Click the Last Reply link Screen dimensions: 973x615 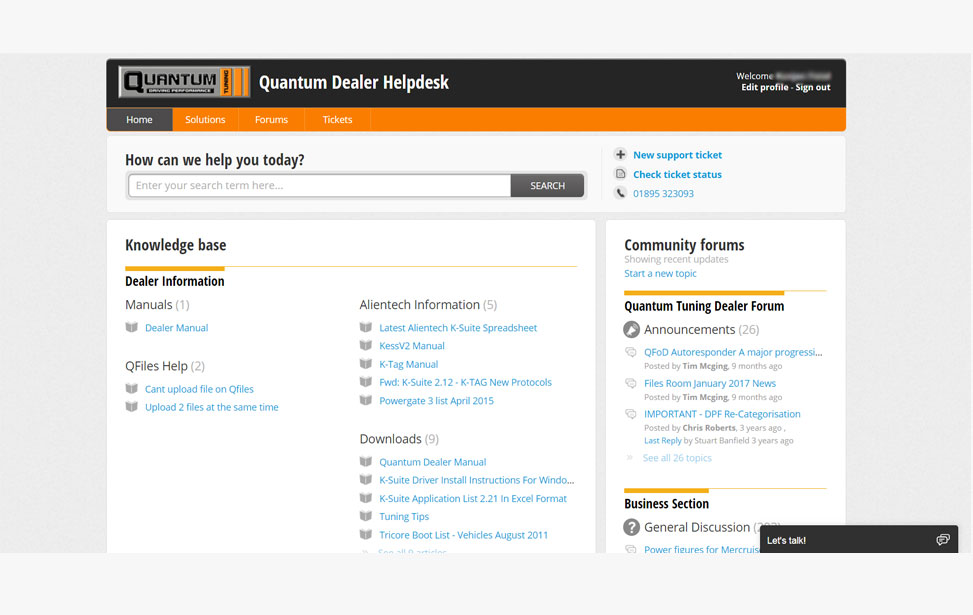tap(663, 441)
